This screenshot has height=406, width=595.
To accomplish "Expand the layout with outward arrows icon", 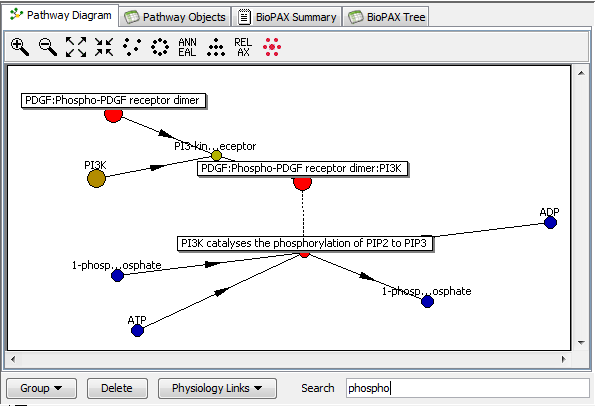I will 76,47.
